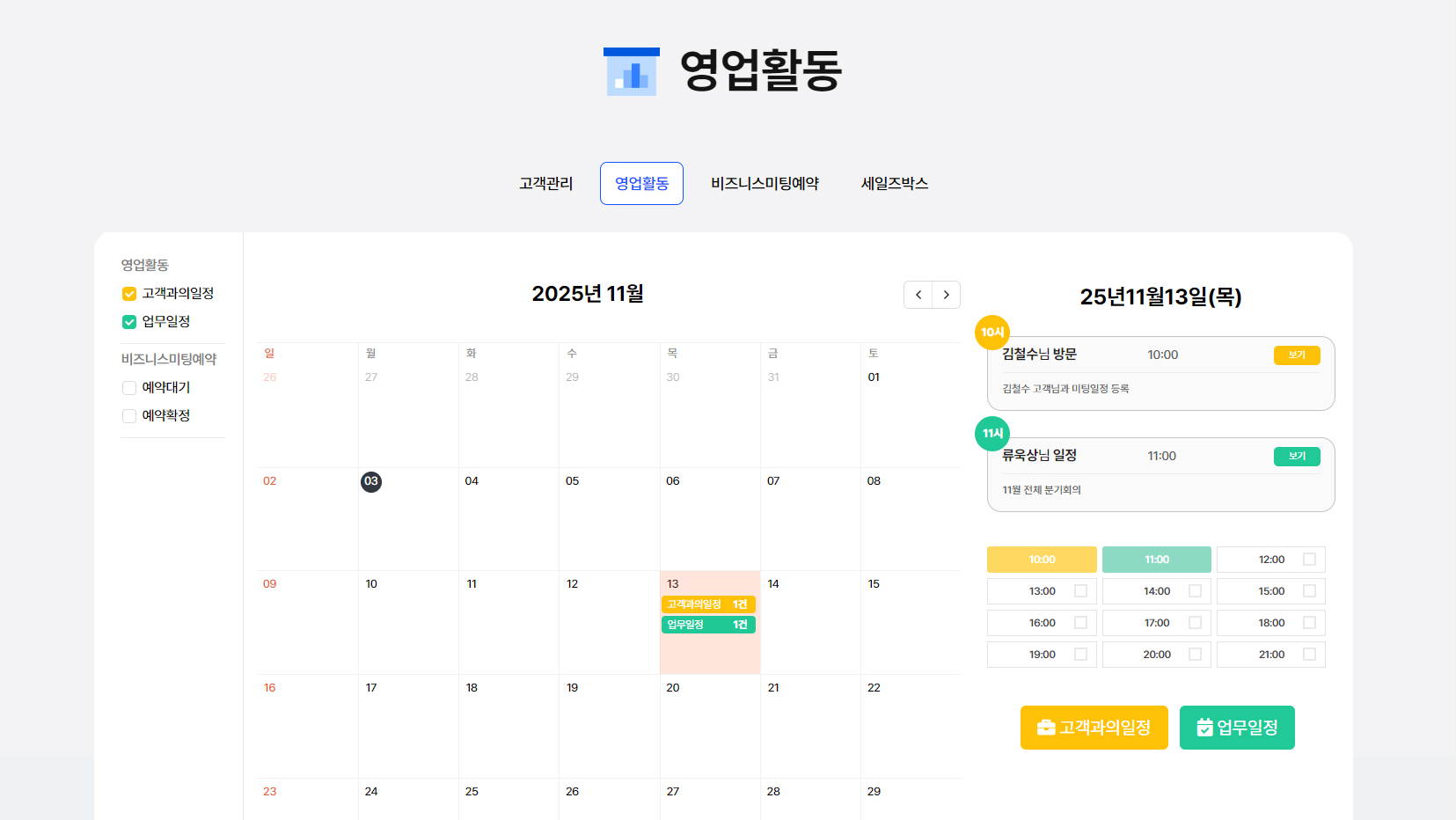Image resolution: width=1456 pixels, height=820 pixels.
Task: Select date 18 on the calendar
Action: 472,688
